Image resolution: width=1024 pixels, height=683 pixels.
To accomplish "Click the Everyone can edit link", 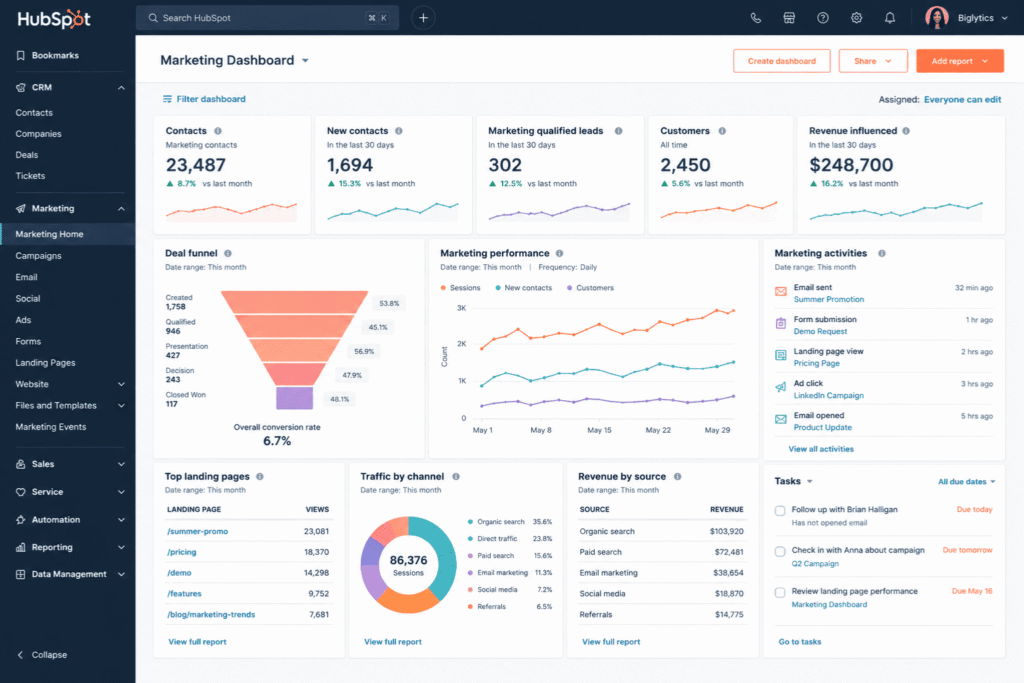I will [962, 99].
